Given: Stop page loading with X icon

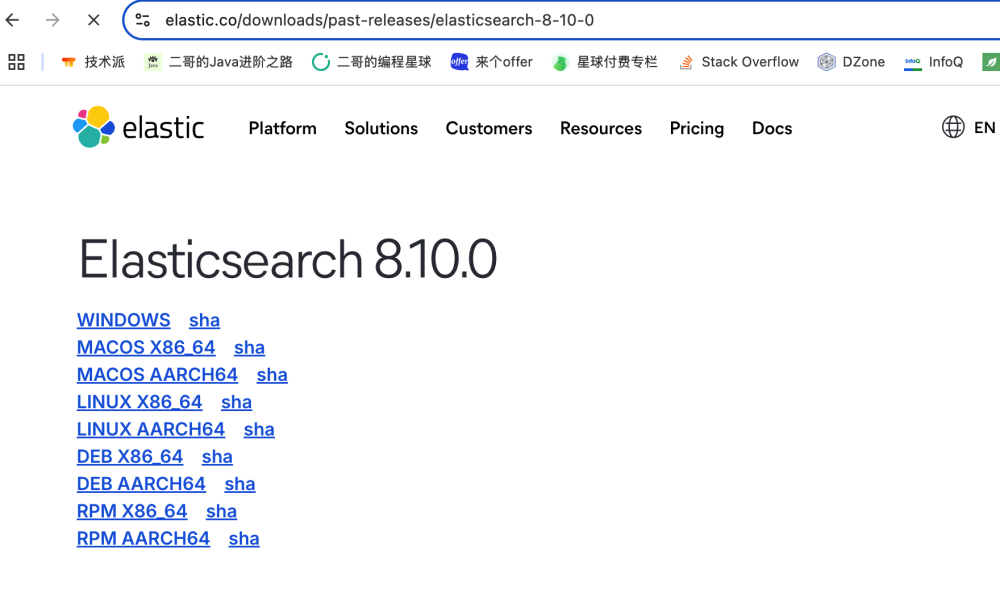Looking at the screenshot, I should (x=93, y=20).
